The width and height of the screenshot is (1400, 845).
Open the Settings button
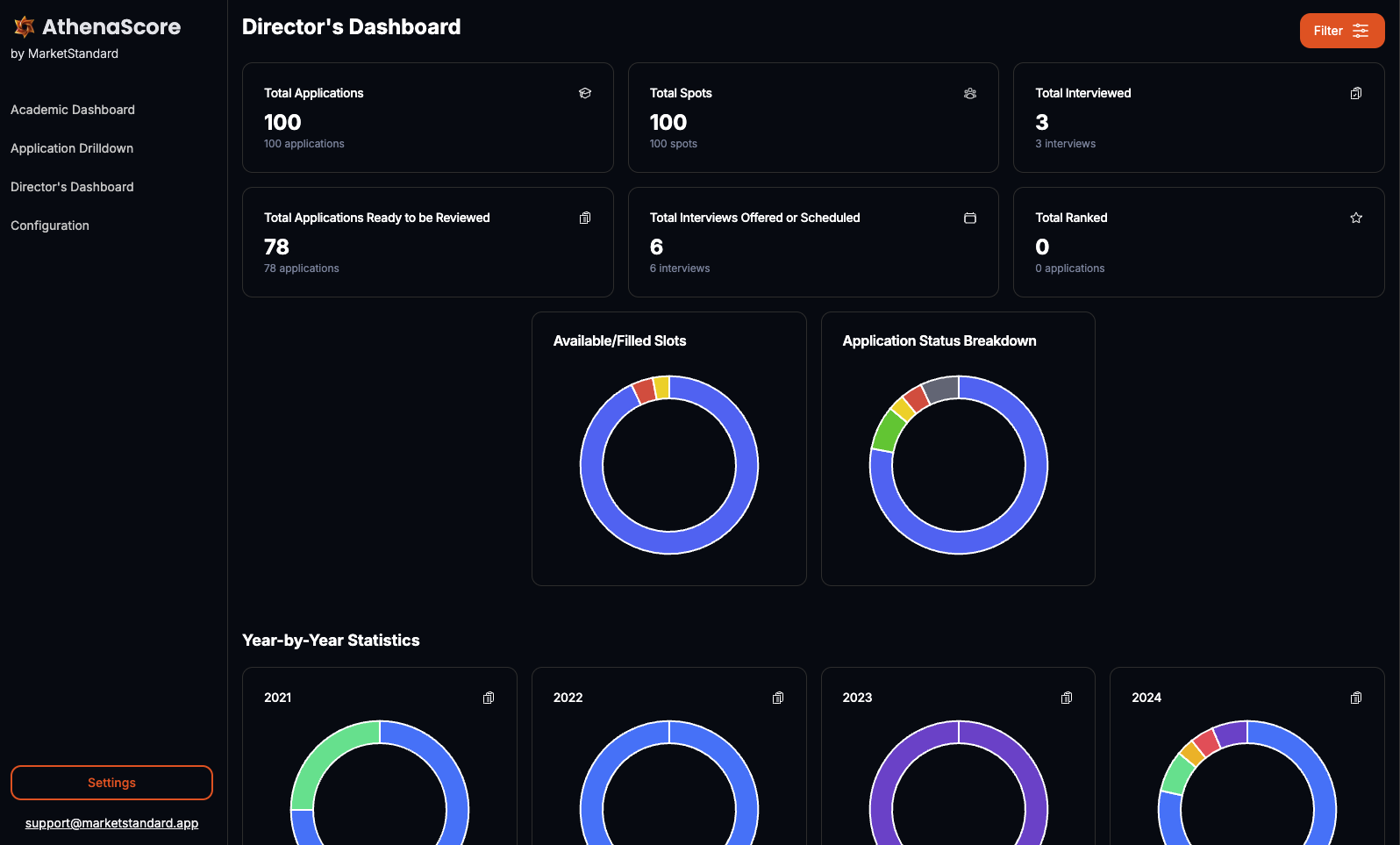point(111,783)
